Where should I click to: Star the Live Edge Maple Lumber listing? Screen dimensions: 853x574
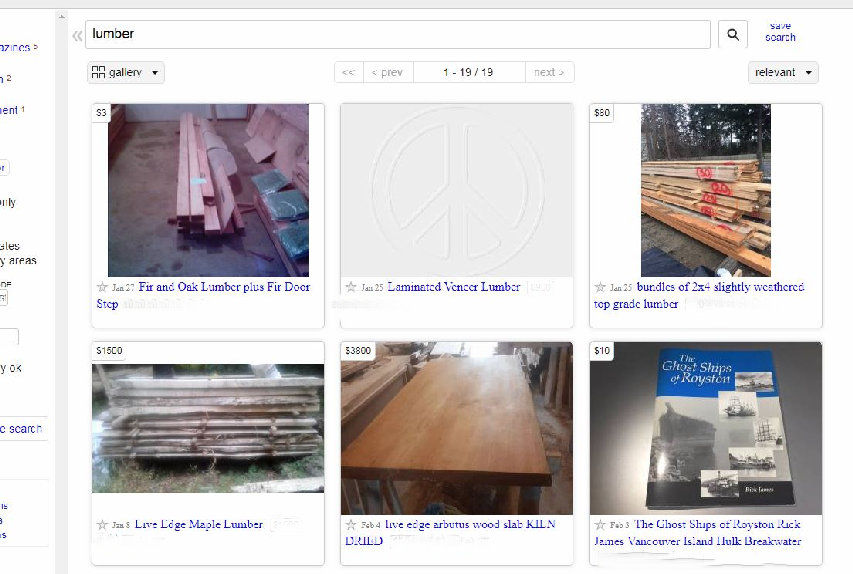[102, 524]
